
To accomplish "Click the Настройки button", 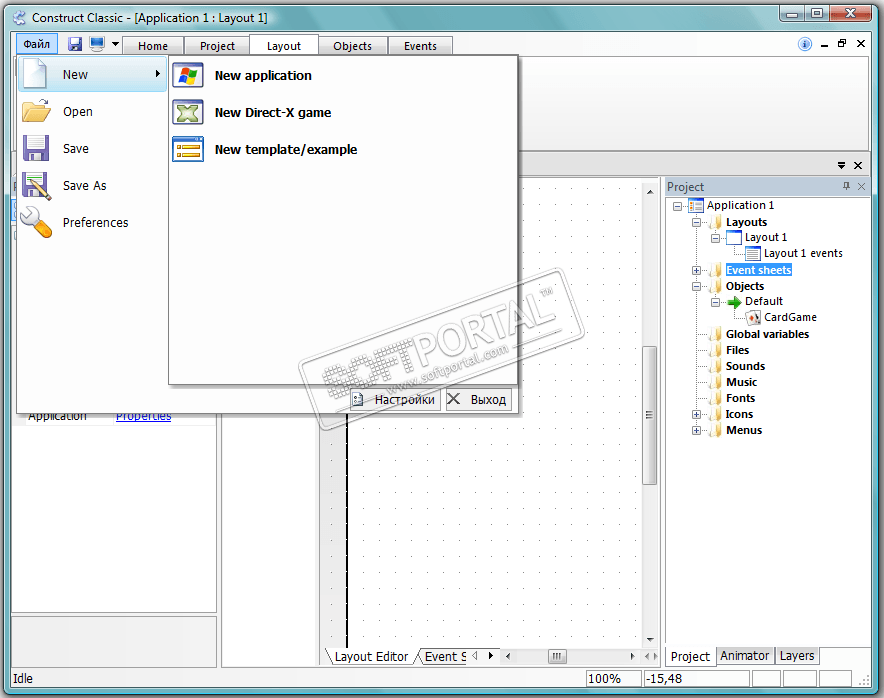I will coord(395,400).
